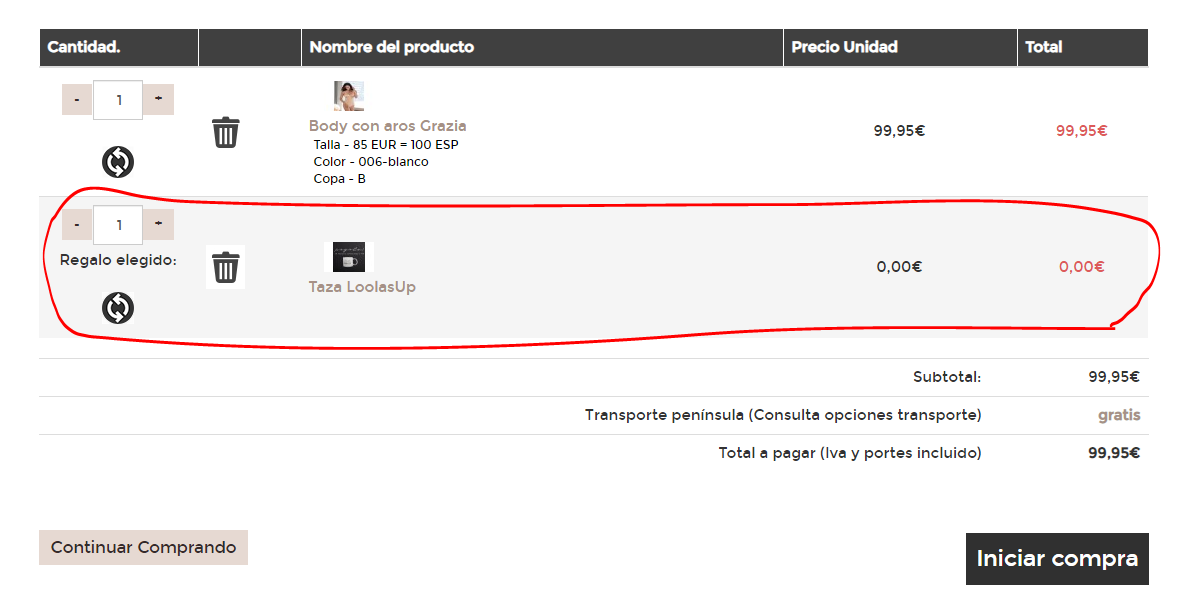
Task: Focus the quantity field of the Body item
Action: coord(118,100)
